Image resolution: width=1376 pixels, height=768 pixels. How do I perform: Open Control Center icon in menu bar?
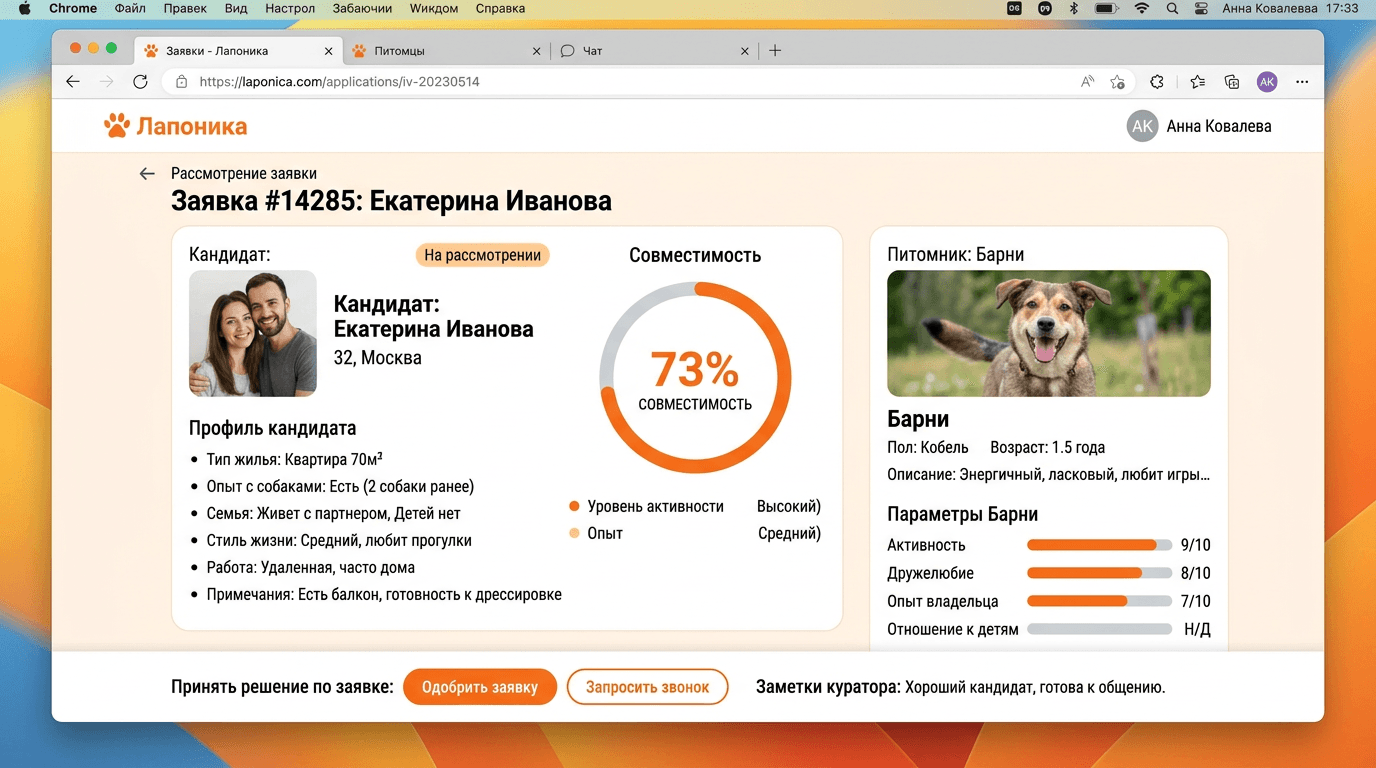pyautogui.click(x=1203, y=9)
